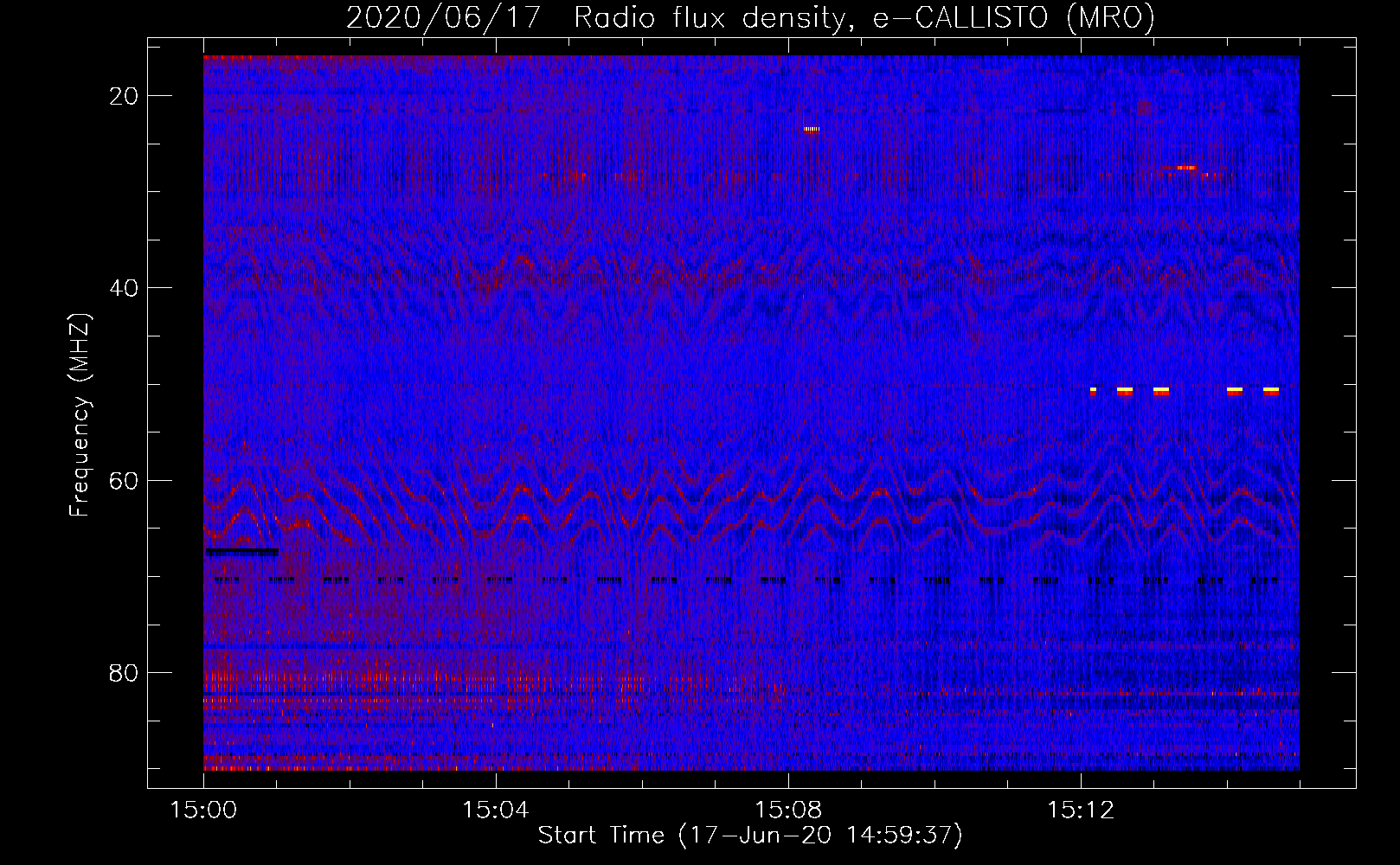Click the 15:08 time tick label
This screenshot has height=865, width=1400.
click(788, 811)
